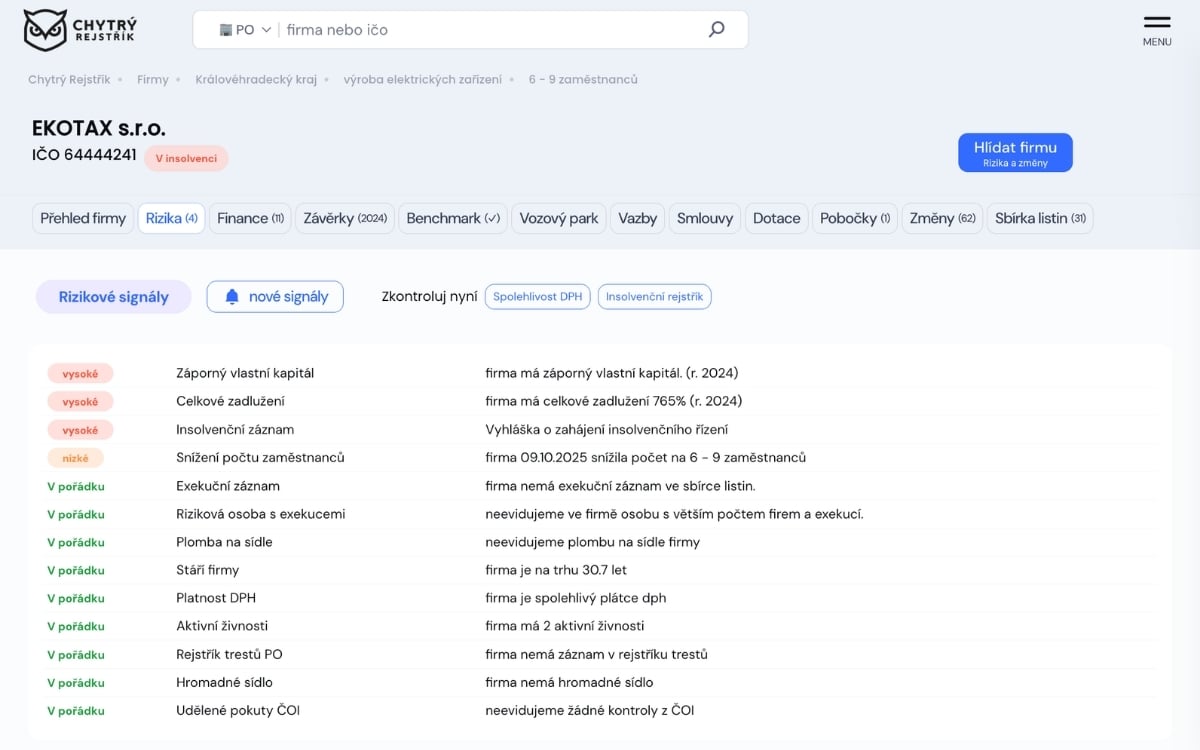Click vysoké badge for Celkové zadlužení
Screen dimensions: 1200x750
tap(80, 401)
